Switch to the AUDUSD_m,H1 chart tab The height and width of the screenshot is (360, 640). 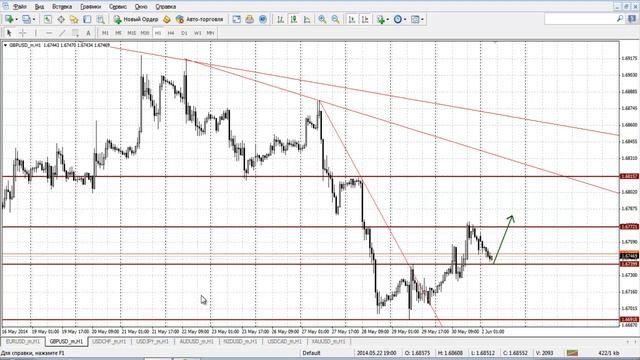point(196,342)
